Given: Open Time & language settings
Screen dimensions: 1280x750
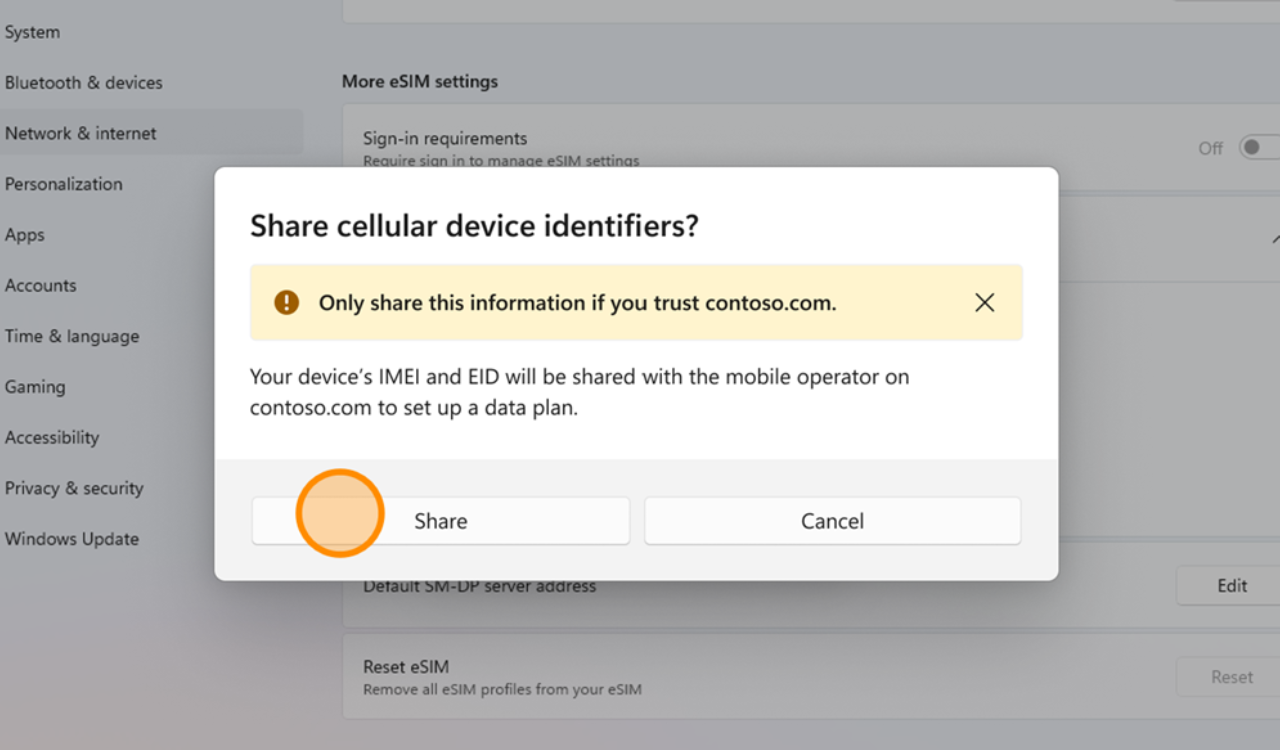Looking at the screenshot, I should coord(72,336).
